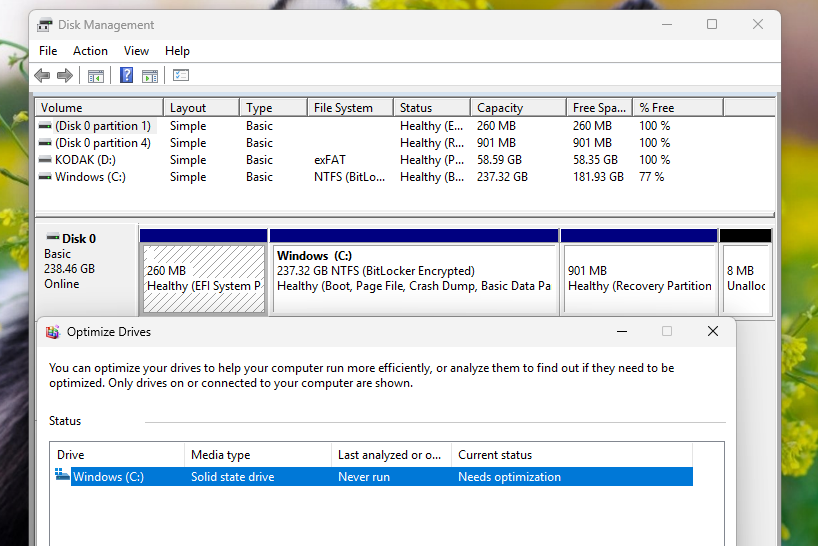Maximize the Disk Management window
This screenshot has height=546, width=818.
(712, 25)
